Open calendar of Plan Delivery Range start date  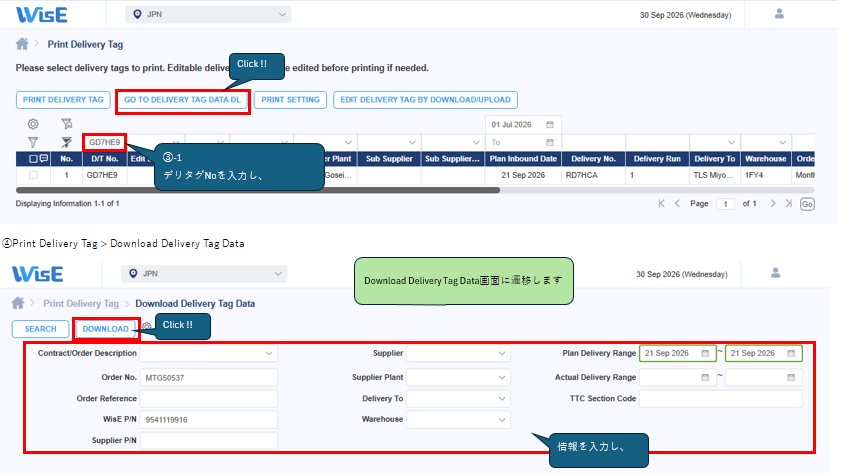[705, 353]
